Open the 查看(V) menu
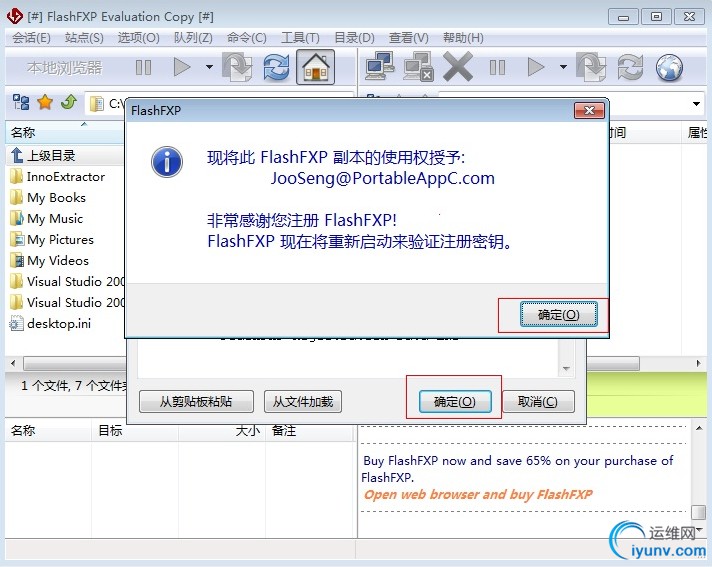 pyautogui.click(x=409, y=38)
